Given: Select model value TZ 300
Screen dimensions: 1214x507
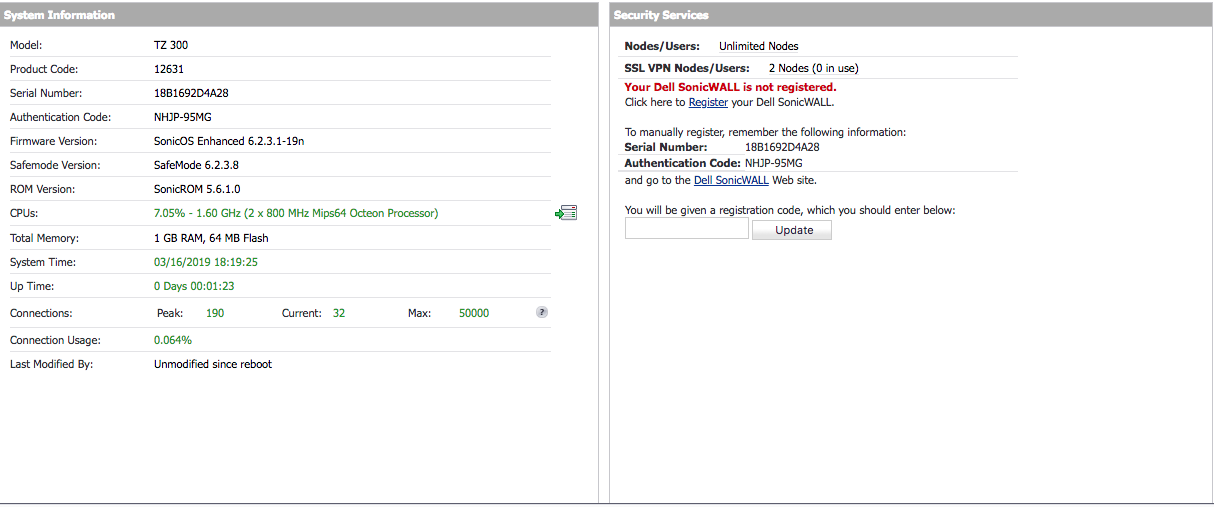Looking at the screenshot, I should 171,45.
